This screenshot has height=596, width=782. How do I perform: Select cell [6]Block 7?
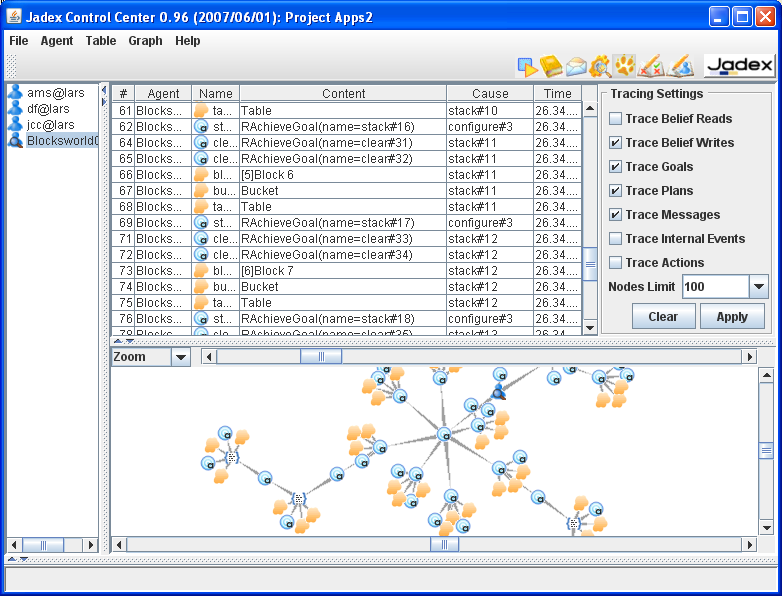343,270
